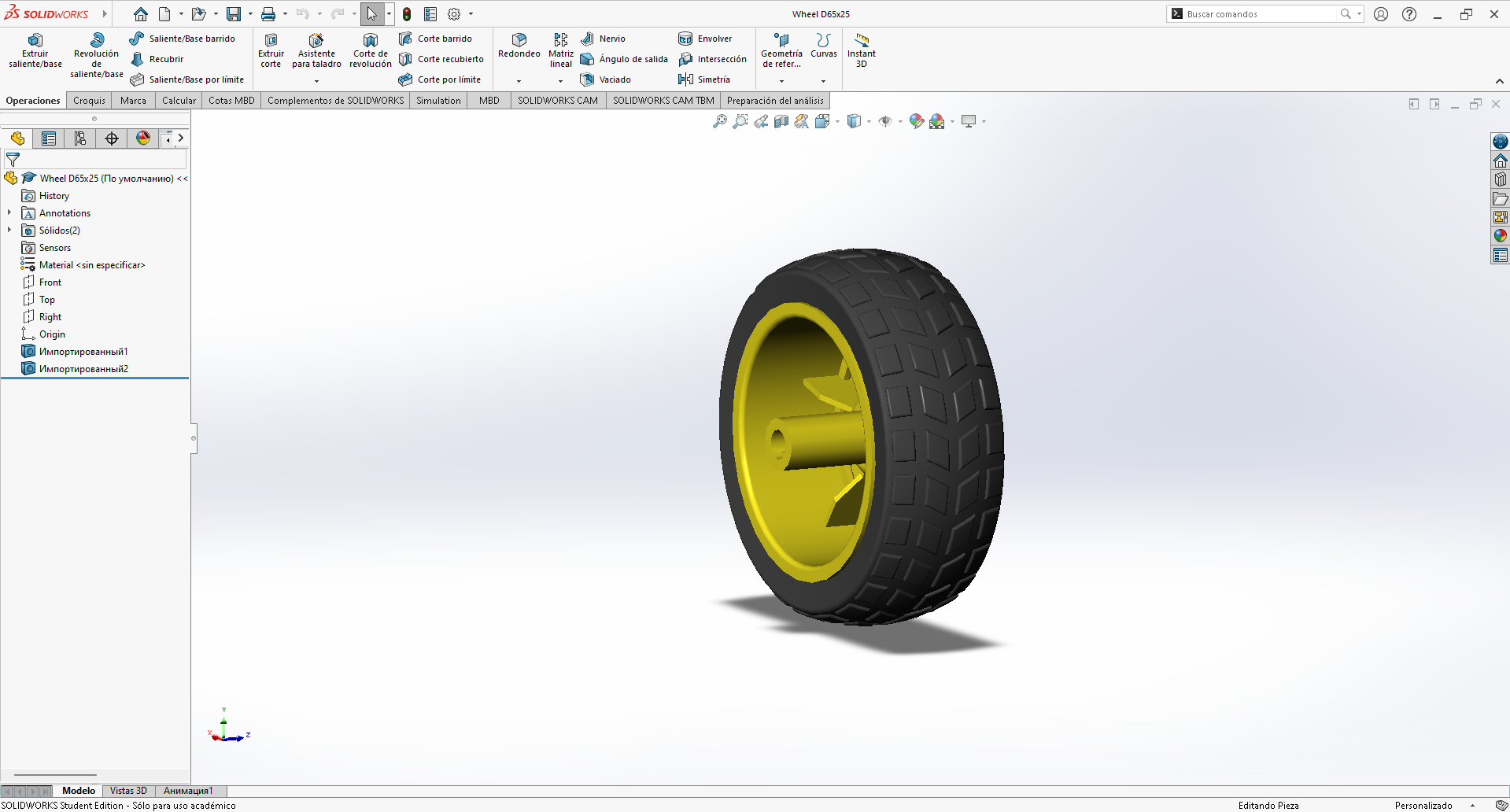Select the Front plane in tree
The height and width of the screenshot is (812, 1510).
(x=50, y=282)
